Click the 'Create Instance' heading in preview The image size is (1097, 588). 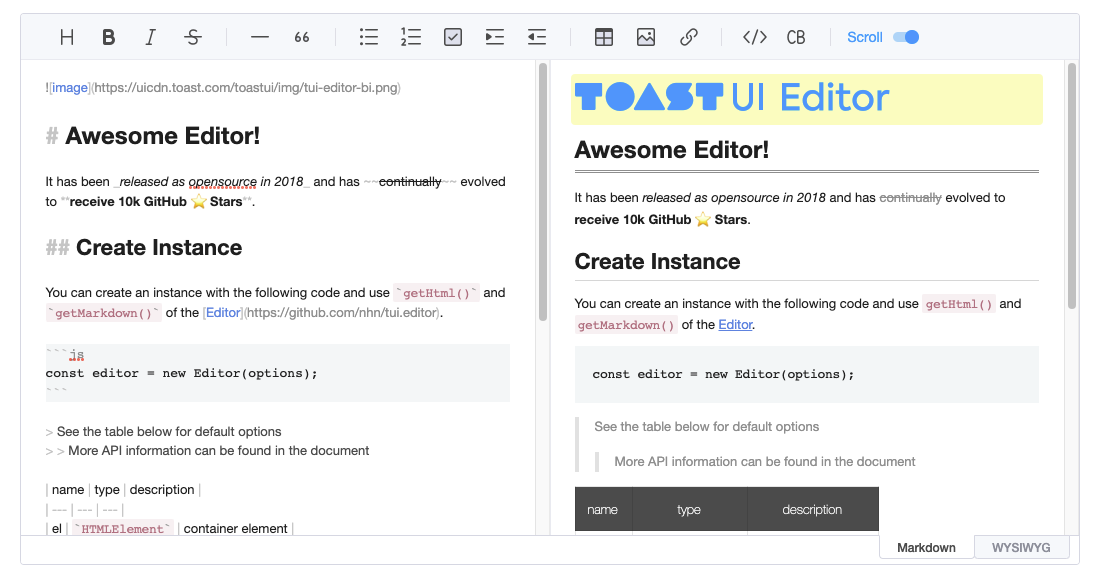[x=657, y=261]
